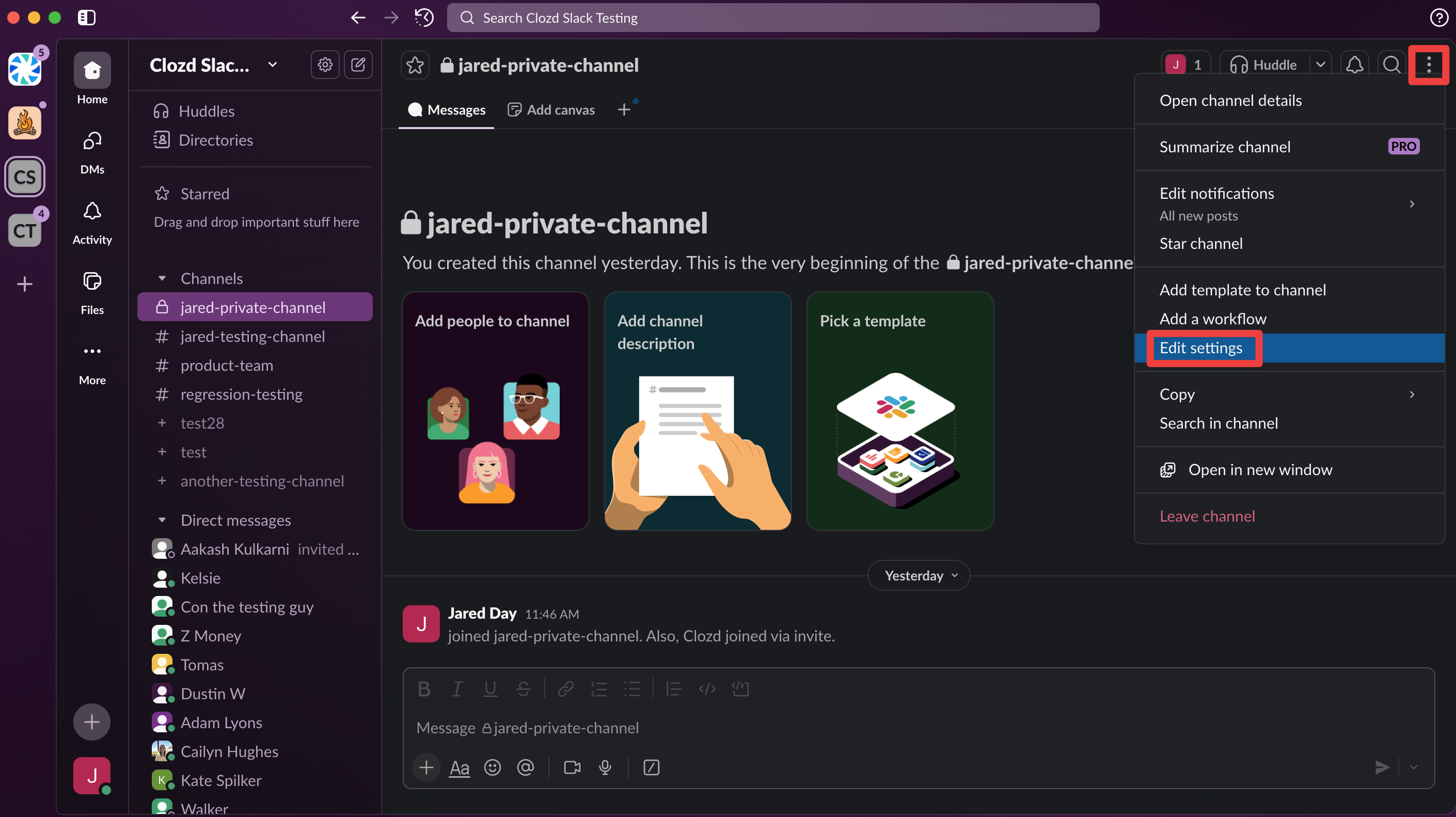Open the new message compose icon

[x=358, y=65]
